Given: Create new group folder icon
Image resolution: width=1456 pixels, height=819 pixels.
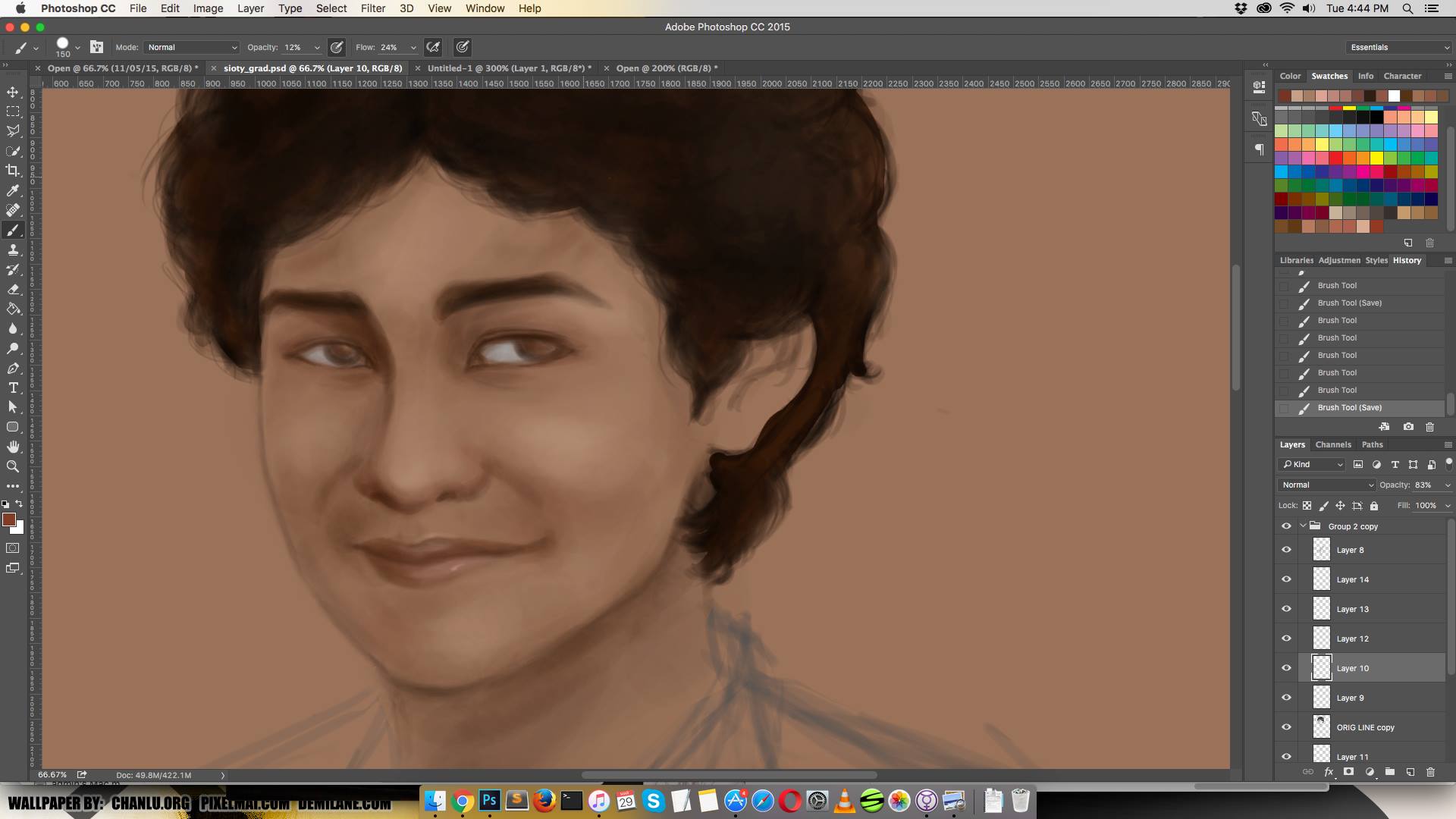Looking at the screenshot, I should (x=1390, y=772).
